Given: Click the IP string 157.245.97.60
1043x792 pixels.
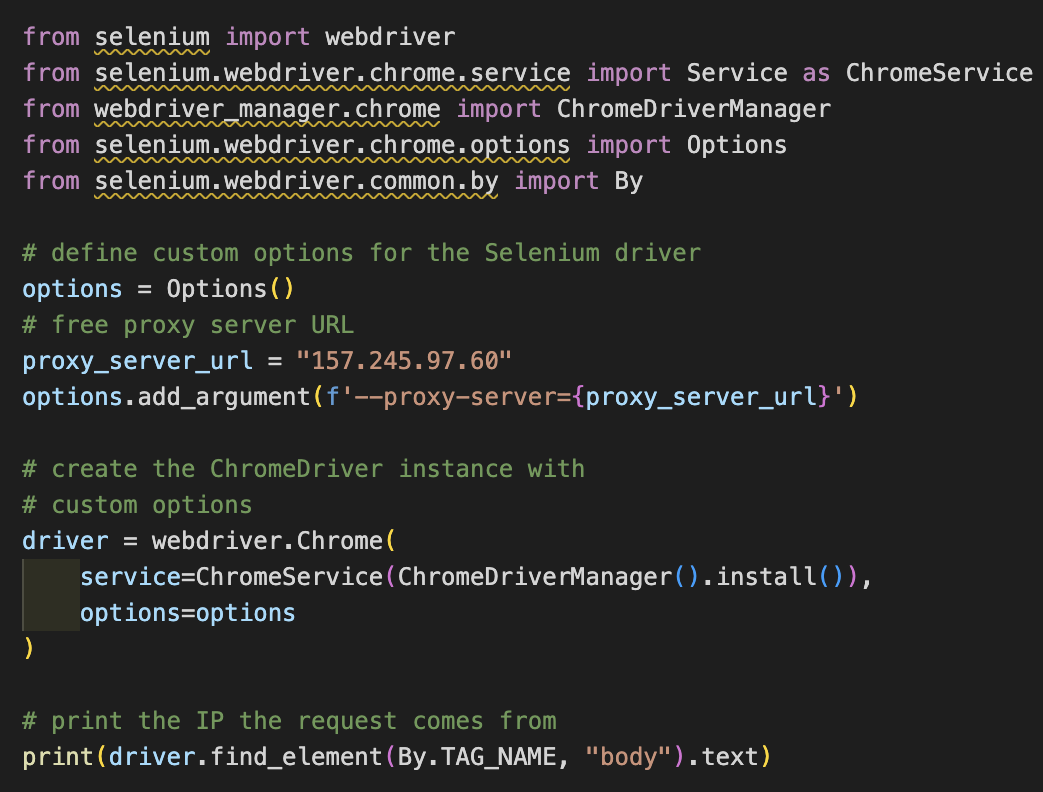Looking at the screenshot, I should [x=404, y=361].
